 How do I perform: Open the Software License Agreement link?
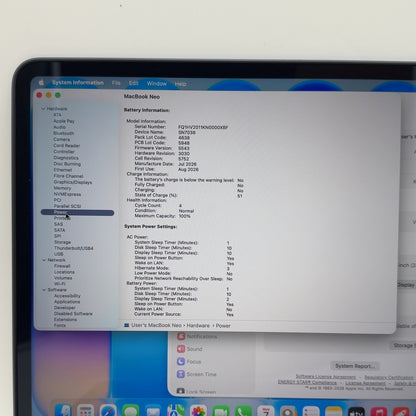[326, 376]
